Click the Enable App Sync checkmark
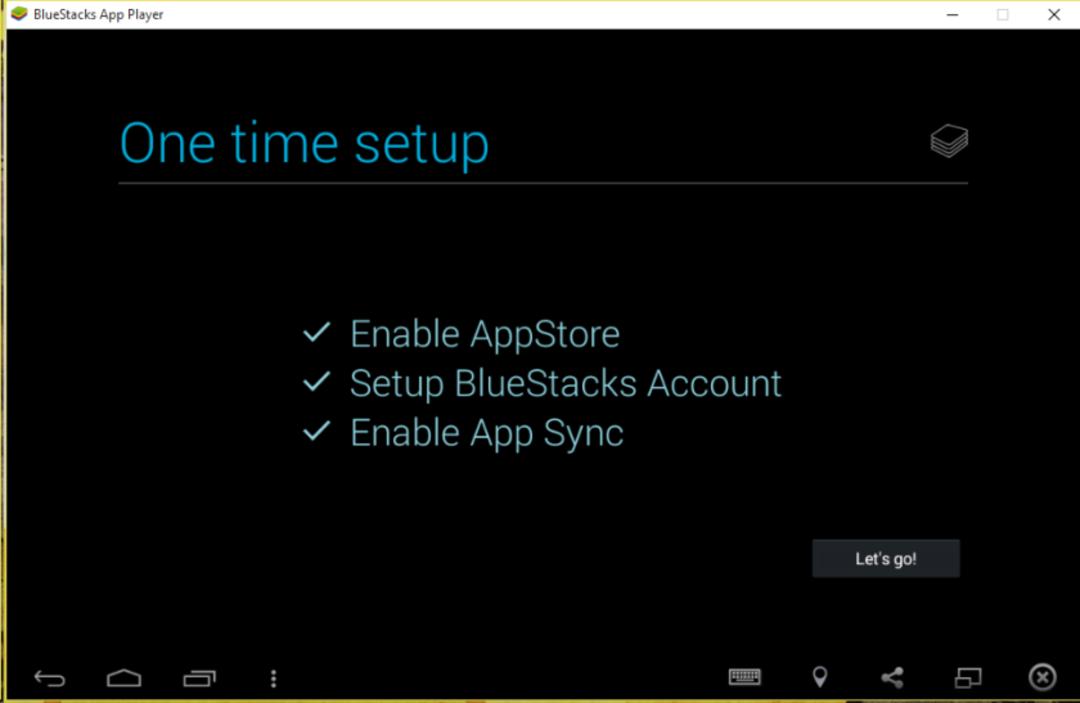 317,432
